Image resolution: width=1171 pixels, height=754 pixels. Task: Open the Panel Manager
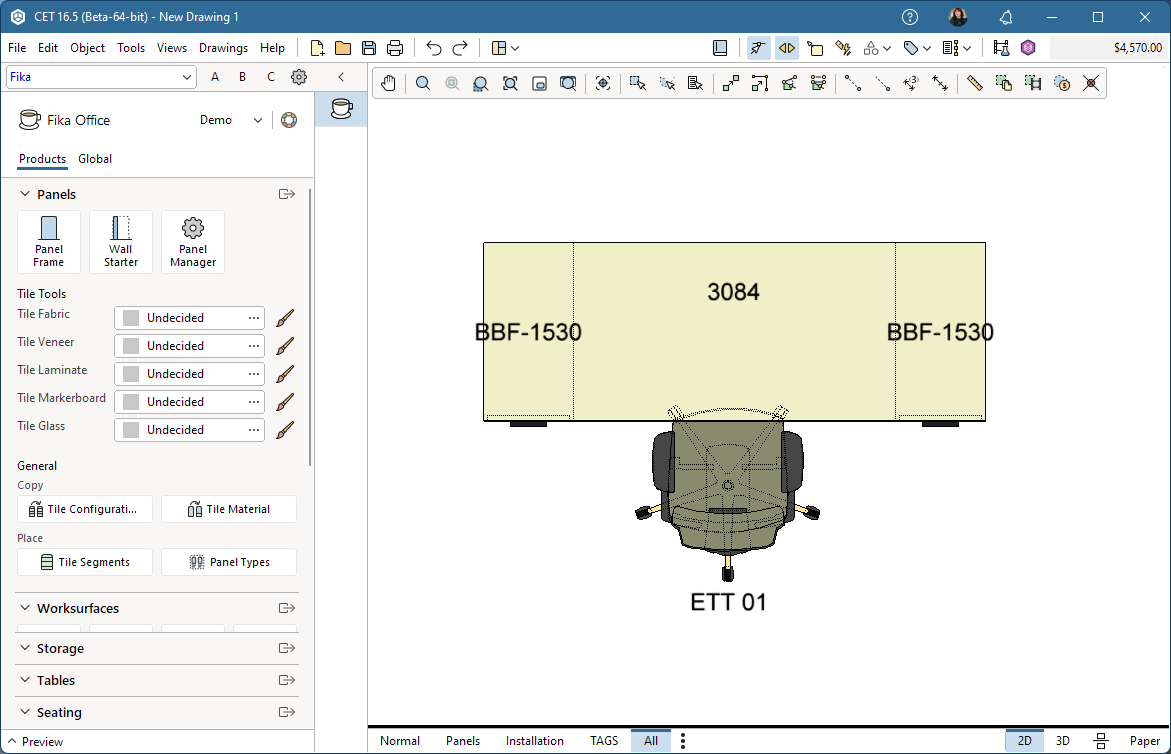193,241
